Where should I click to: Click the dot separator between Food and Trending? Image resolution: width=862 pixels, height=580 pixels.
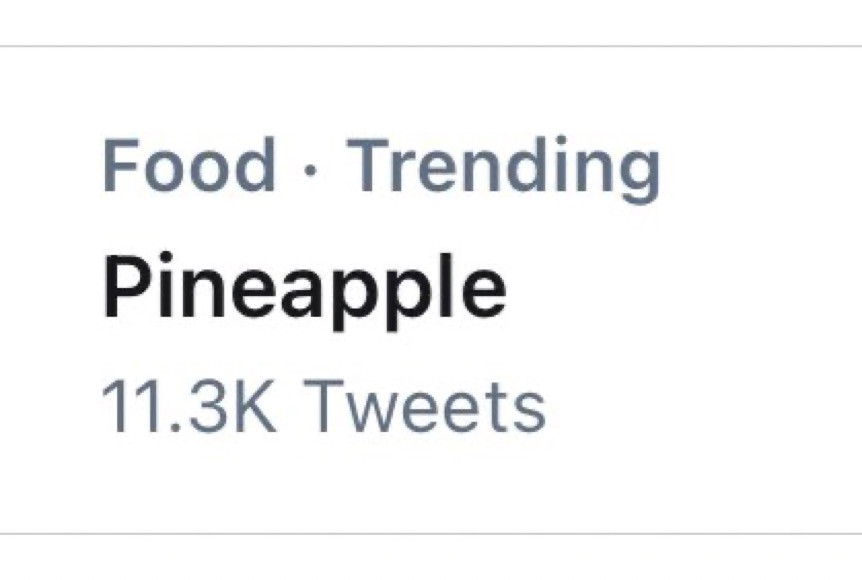point(311,168)
